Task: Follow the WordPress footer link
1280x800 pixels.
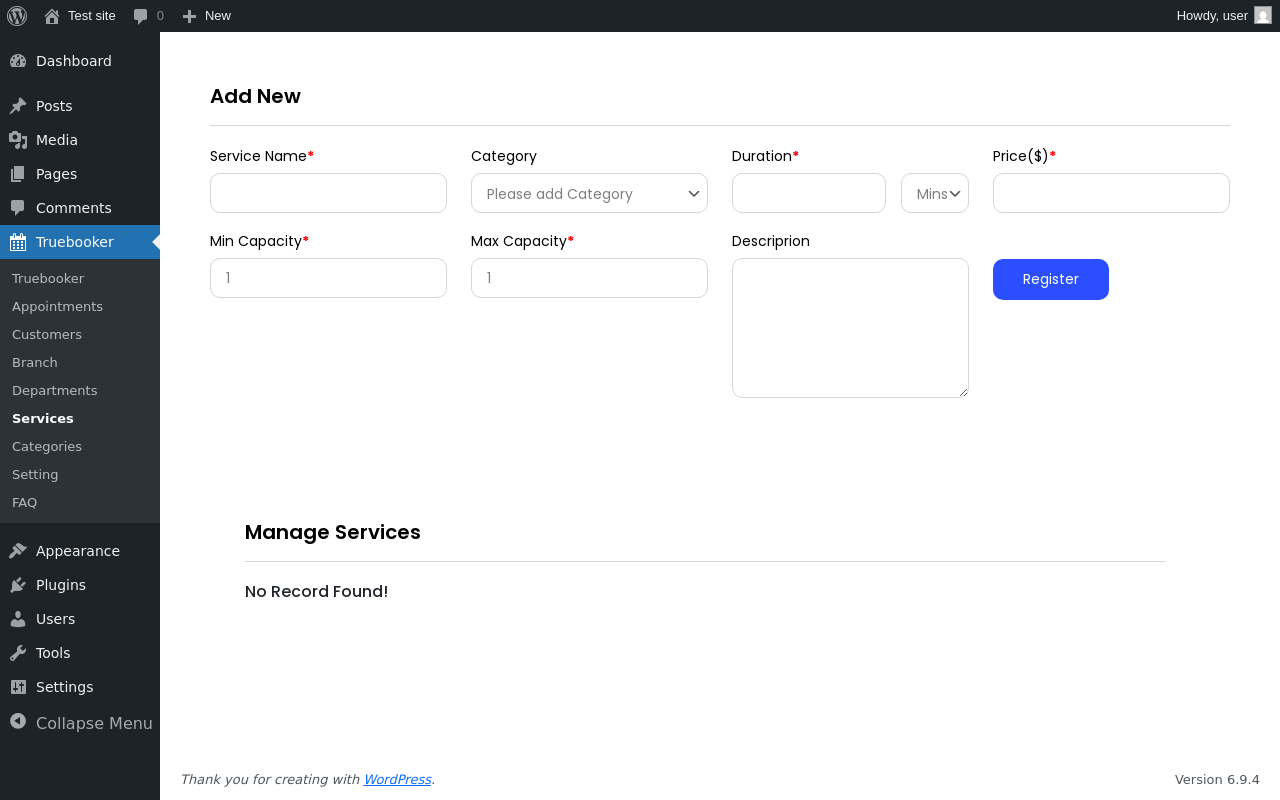Action: [397, 779]
